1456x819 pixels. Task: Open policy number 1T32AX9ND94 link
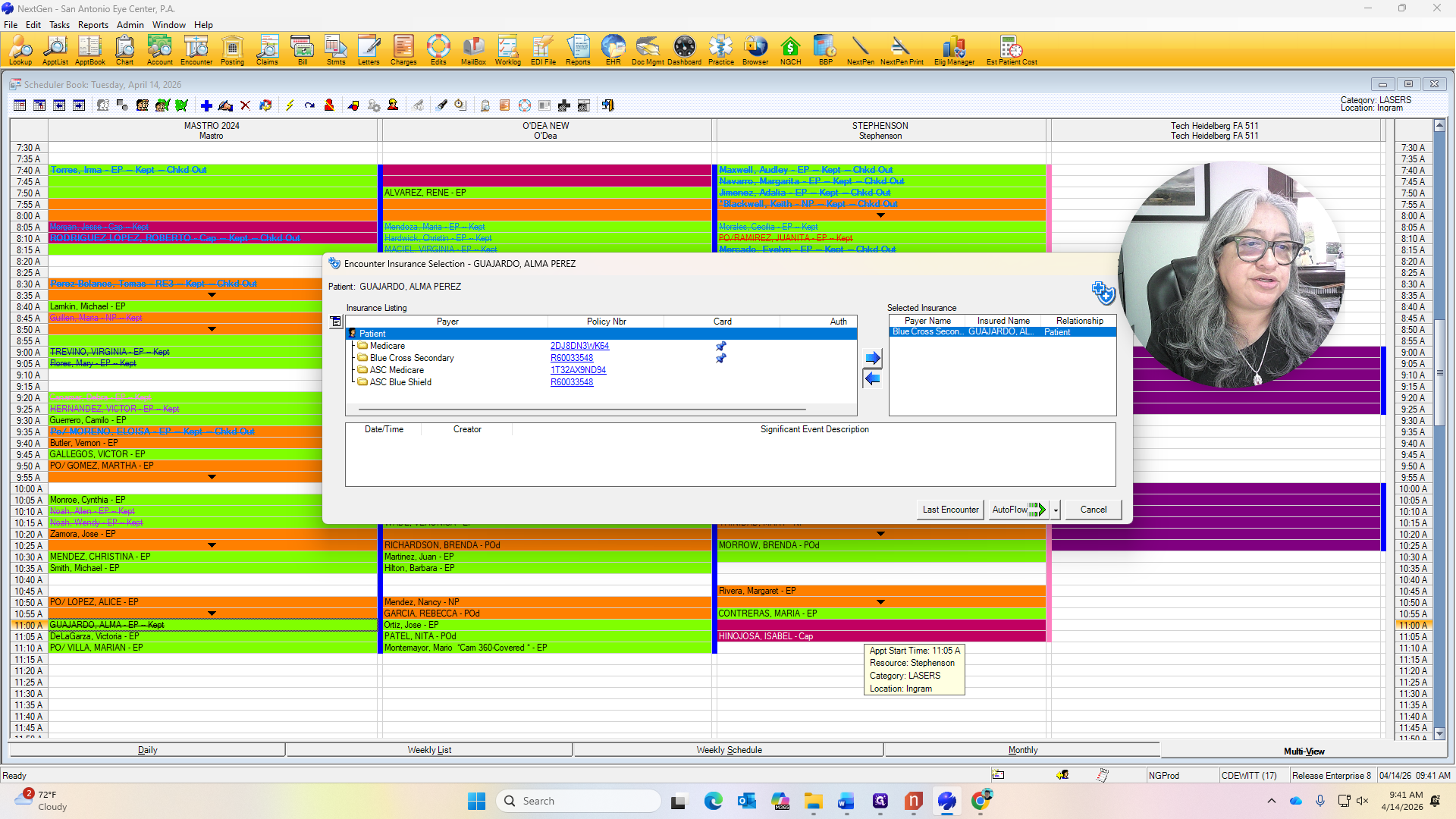click(x=578, y=370)
